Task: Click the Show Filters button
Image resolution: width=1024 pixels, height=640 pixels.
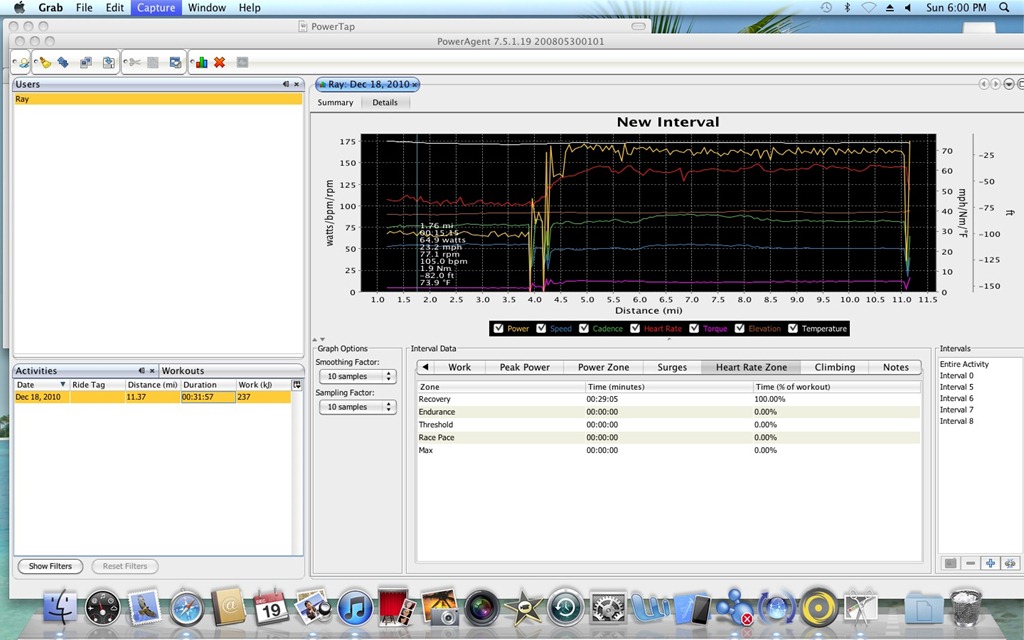Action: coord(50,566)
